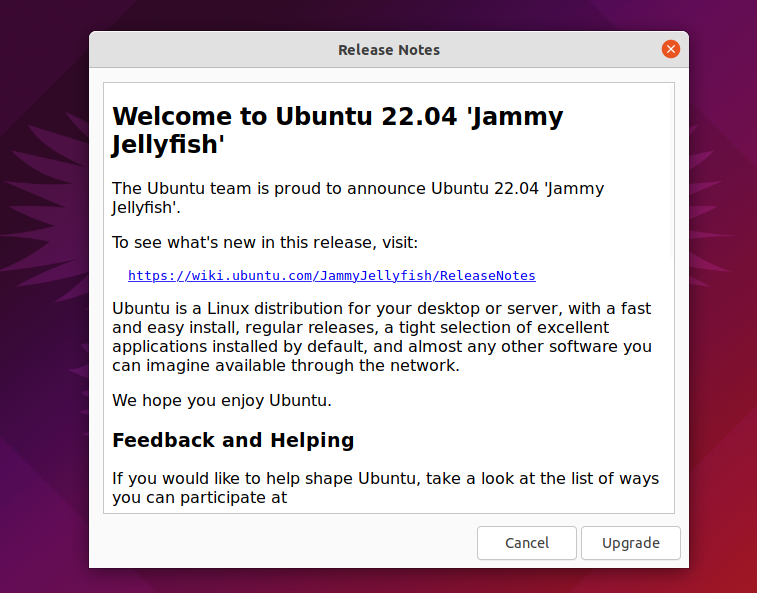This screenshot has height=593, width=757.
Task: Click the 'Release Notes' title bar text
Action: coord(389,50)
